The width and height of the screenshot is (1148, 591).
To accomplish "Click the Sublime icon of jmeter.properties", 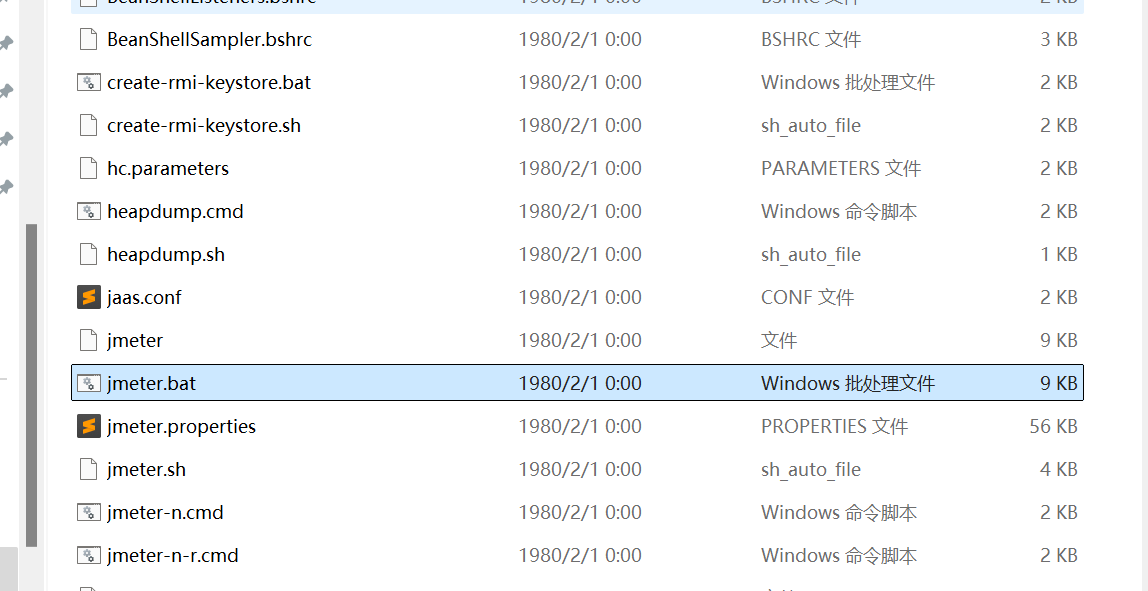I will pos(88,426).
